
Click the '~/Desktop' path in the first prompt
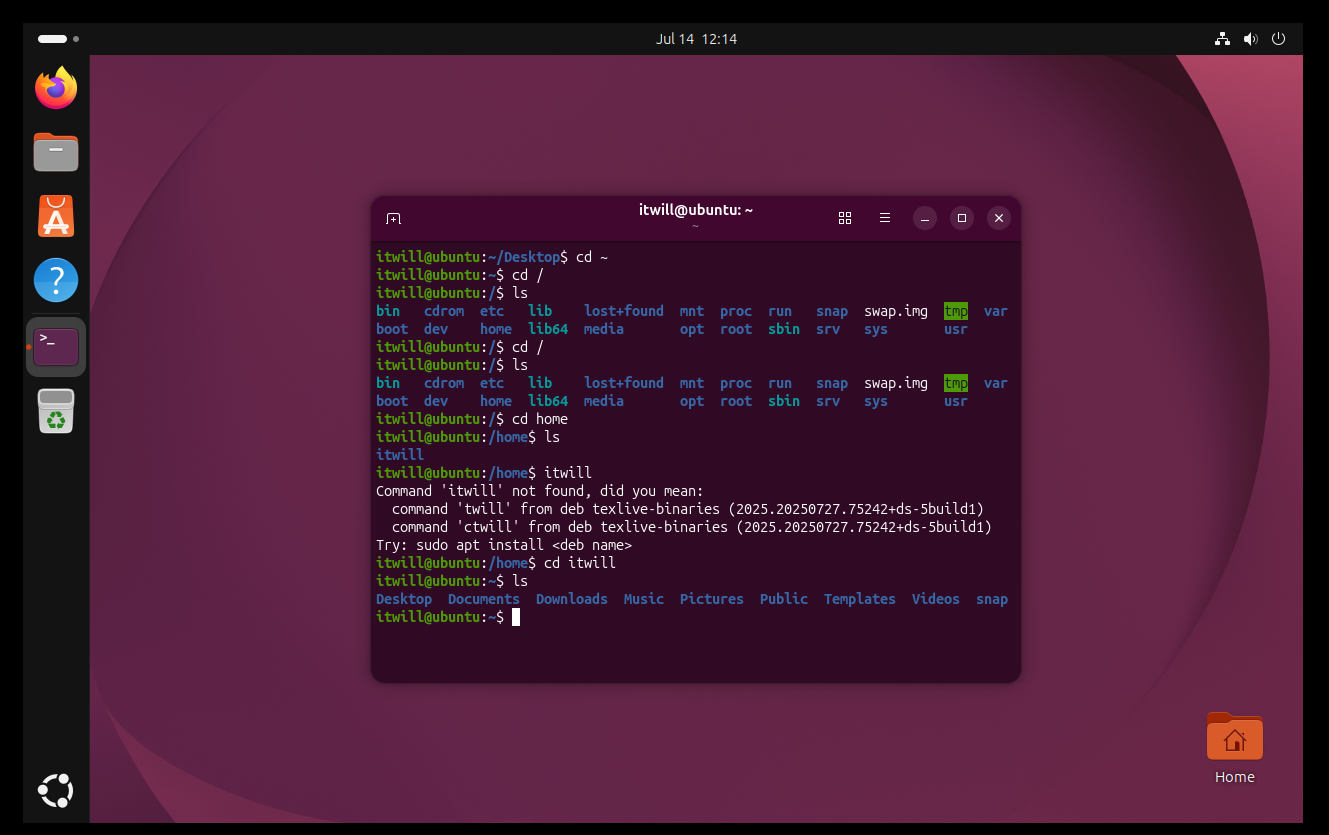524,257
